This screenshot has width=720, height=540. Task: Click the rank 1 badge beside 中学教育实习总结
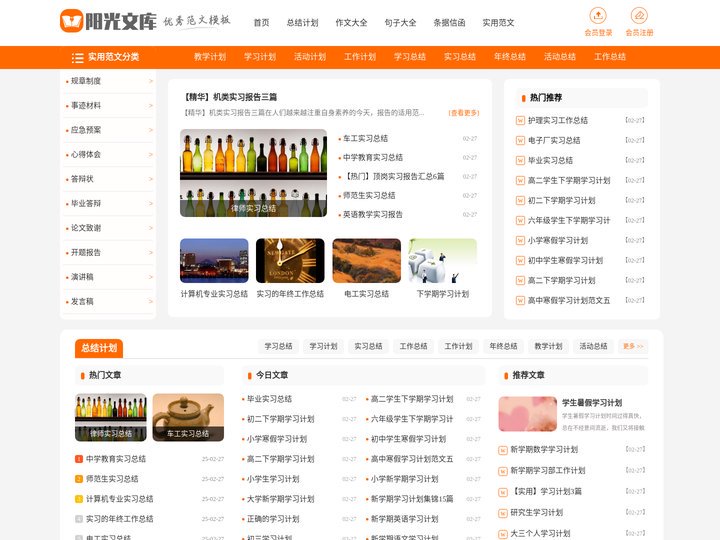(79, 459)
